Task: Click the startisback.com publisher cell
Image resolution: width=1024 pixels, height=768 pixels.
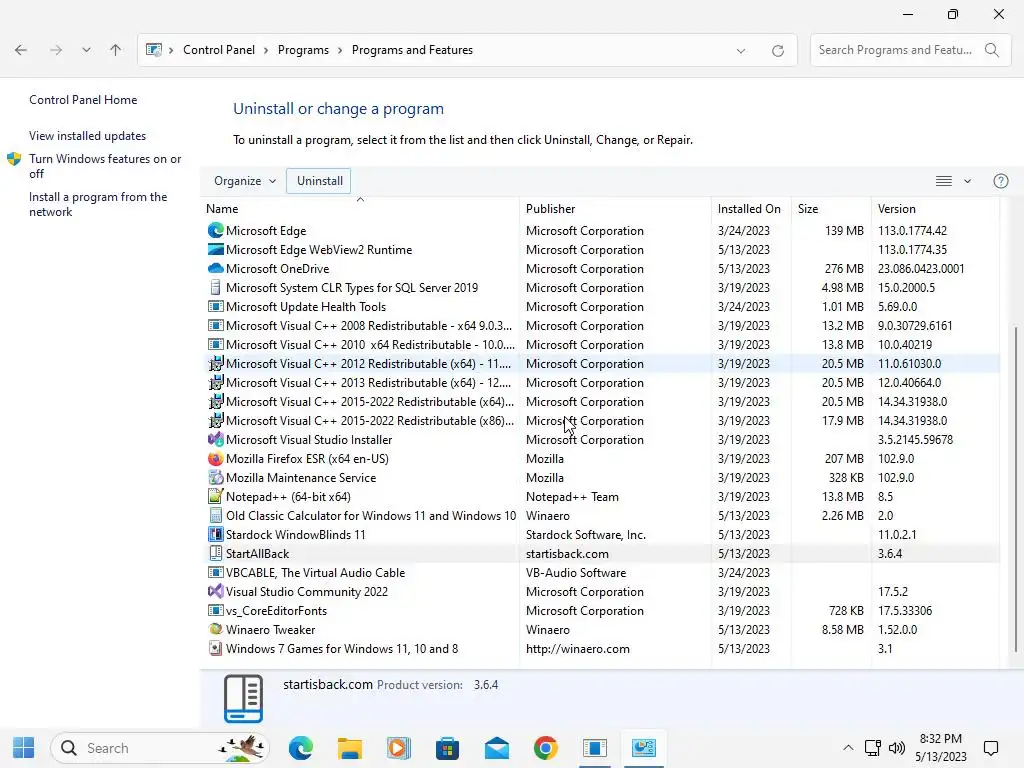Action: pyautogui.click(x=567, y=554)
